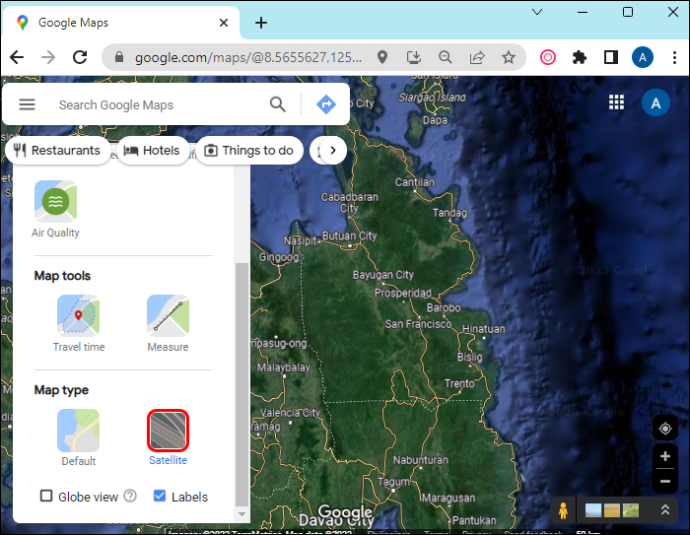The width and height of the screenshot is (690, 535).
Task: Install Google Maps app icon
Action: pyautogui.click(x=414, y=57)
